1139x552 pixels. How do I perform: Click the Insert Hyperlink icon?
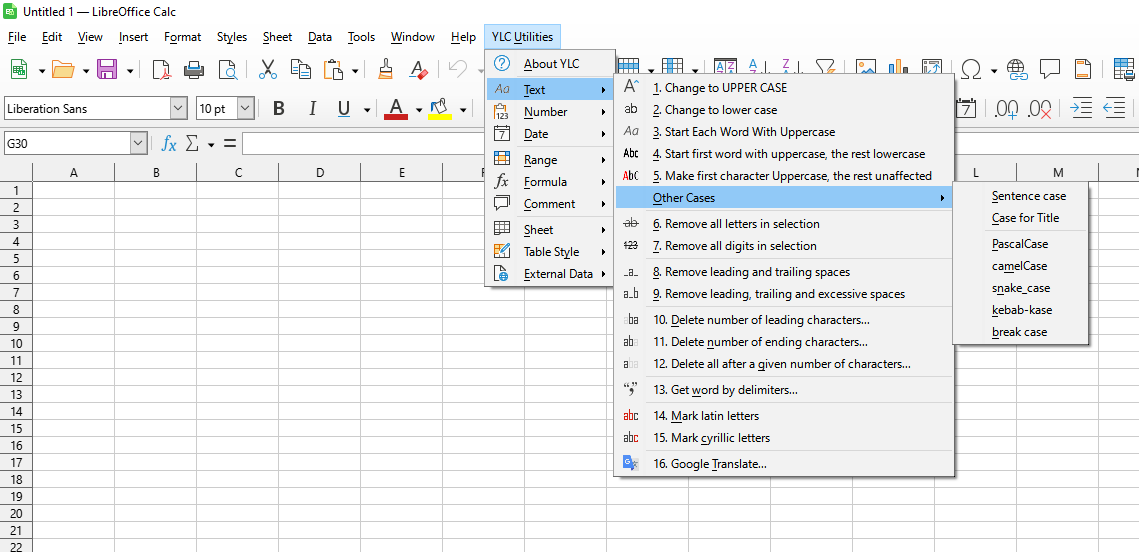pos(1017,69)
